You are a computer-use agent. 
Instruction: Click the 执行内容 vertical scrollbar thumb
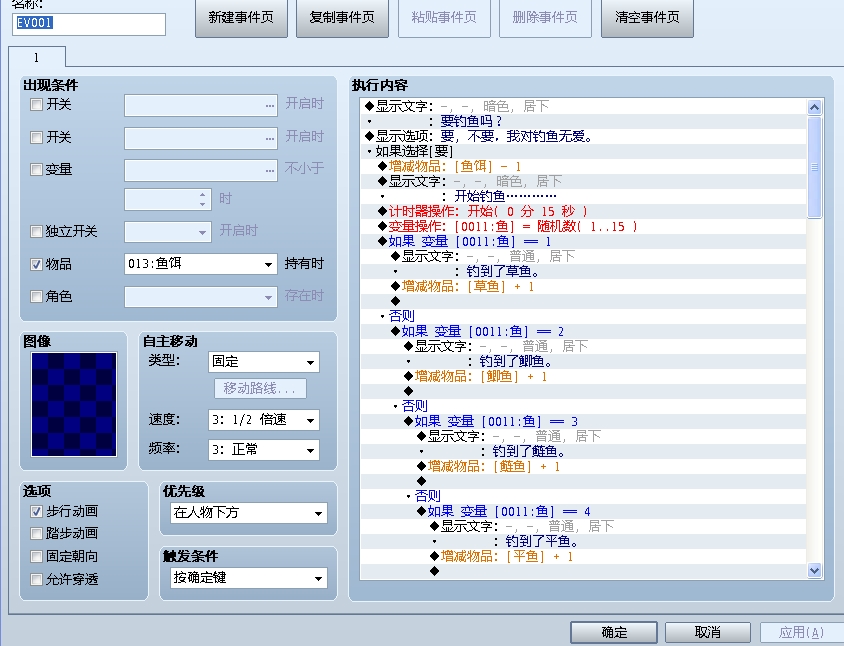pyautogui.click(x=814, y=167)
